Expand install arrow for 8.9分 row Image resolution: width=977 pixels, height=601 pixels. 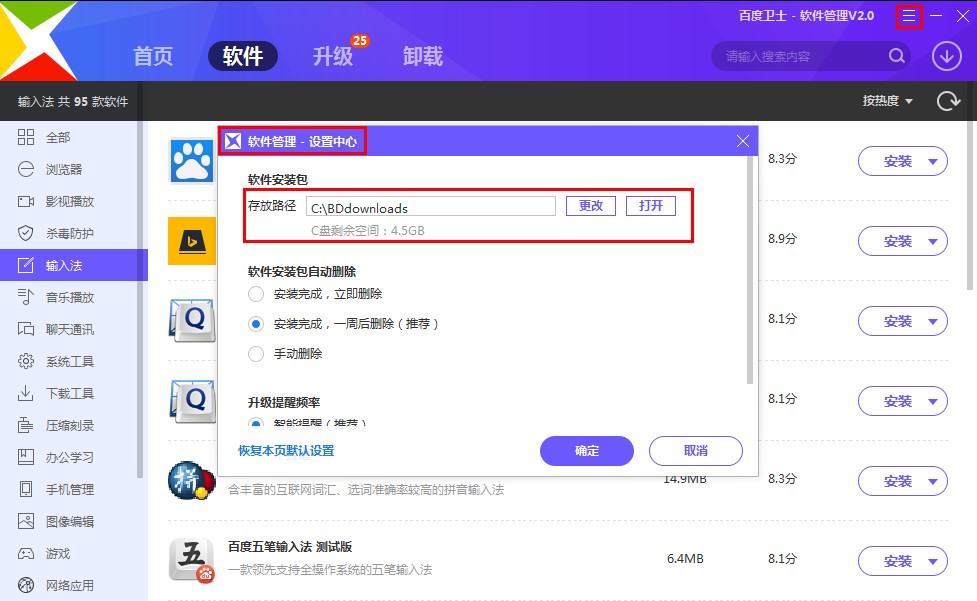click(x=932, y=241)
